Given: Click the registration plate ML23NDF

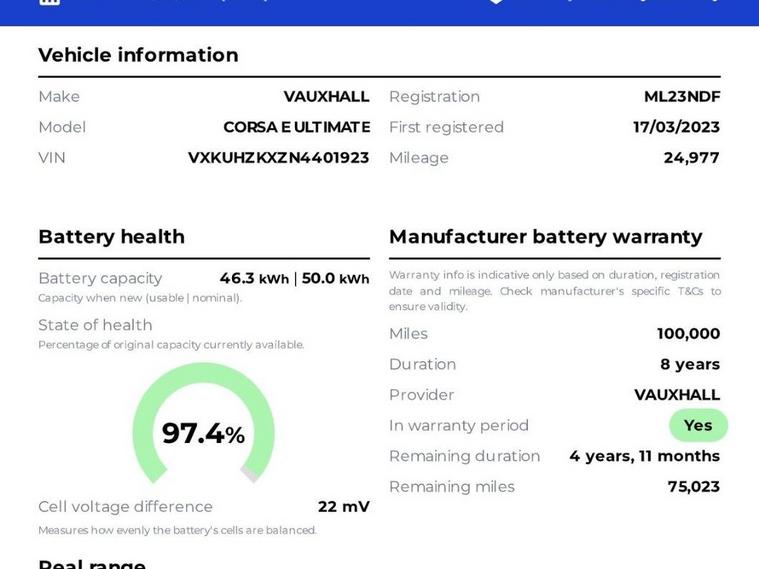Looking at the screenshot, I should point(682,96).
